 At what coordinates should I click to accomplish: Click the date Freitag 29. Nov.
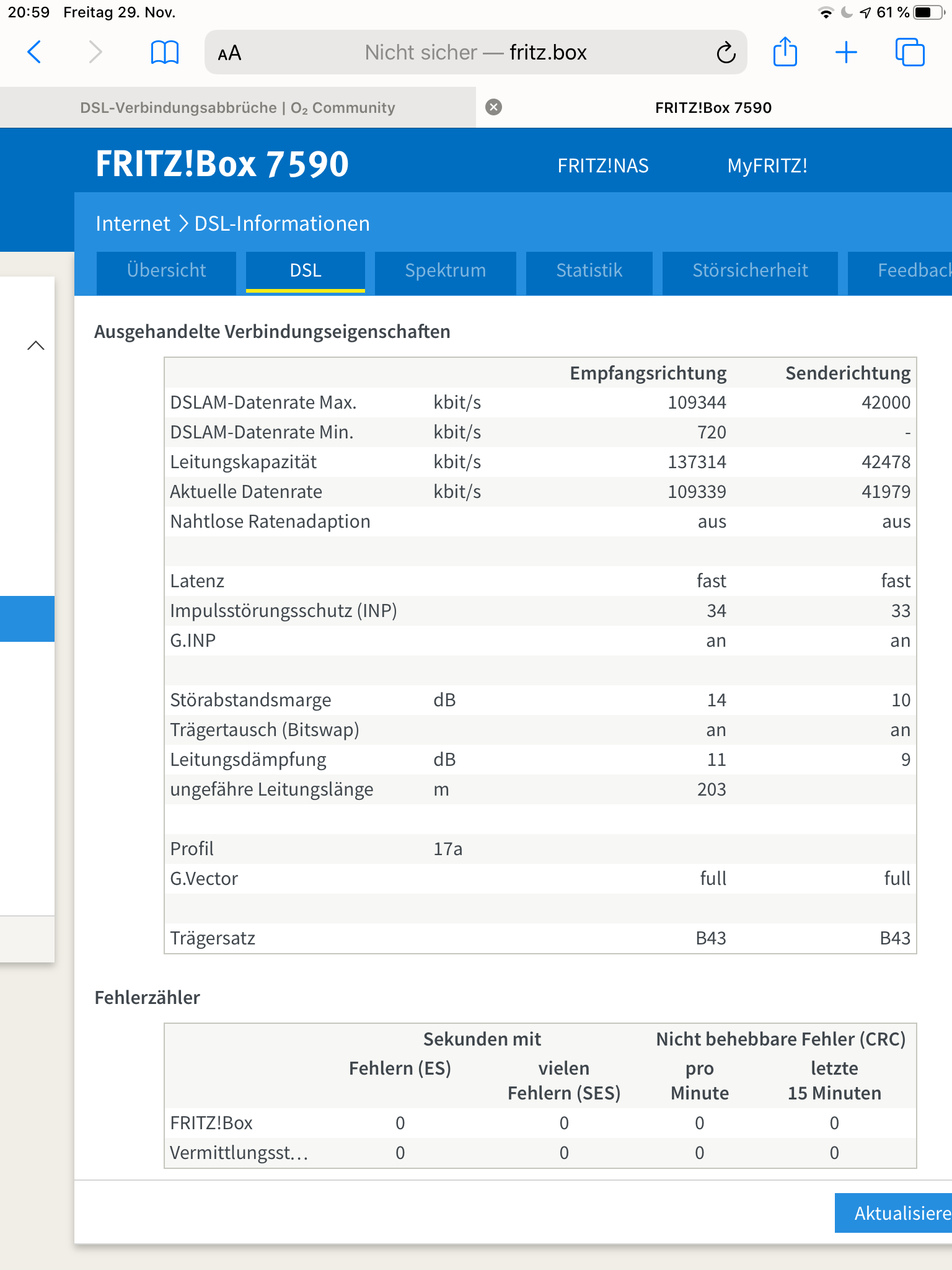coord(120,12)
